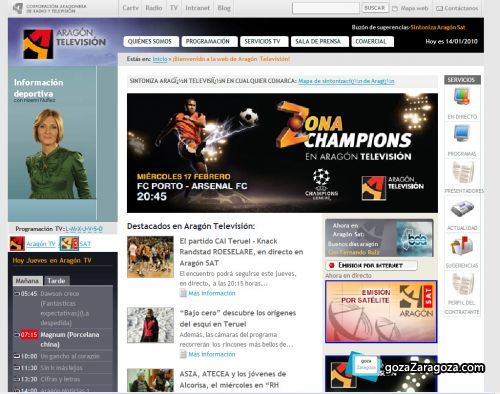Open Intranet in top bar
This screenshot has height=394, width=500.
point(198,8)
